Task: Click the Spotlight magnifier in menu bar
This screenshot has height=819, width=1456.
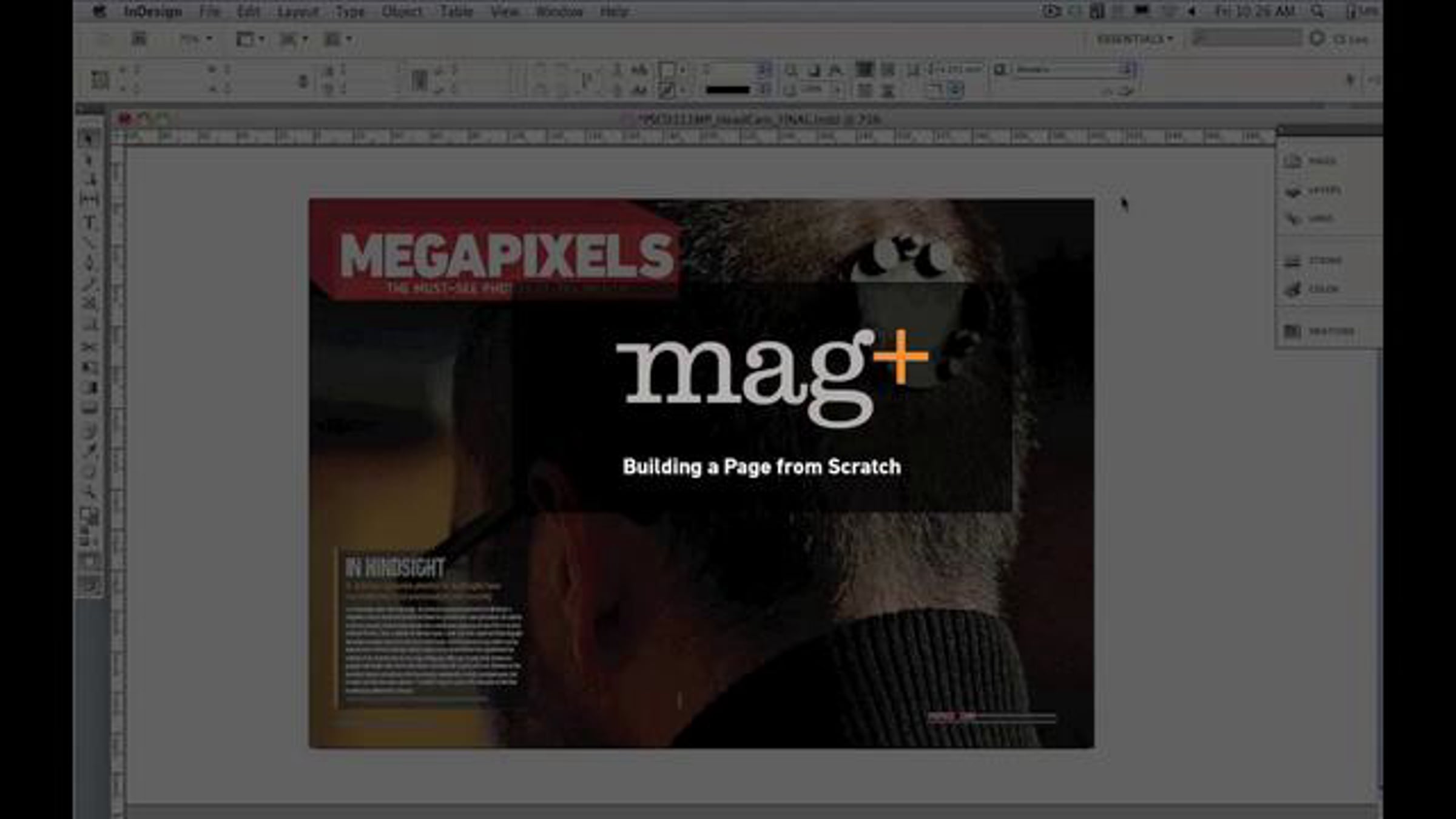Action: tap(1317, 12)
